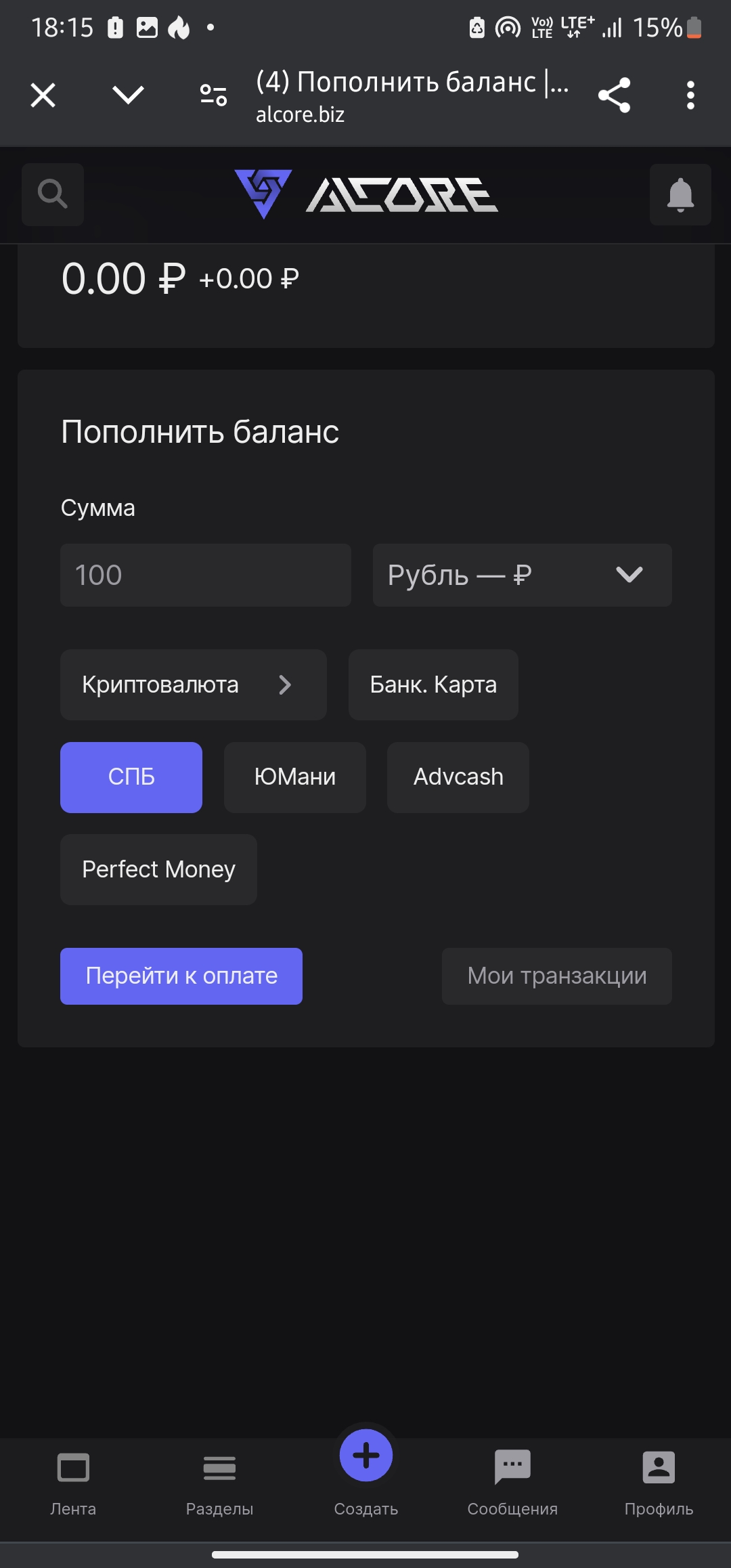Expand the Криптовалюта options
731x1568 pixels.
(x=193, y=684)
